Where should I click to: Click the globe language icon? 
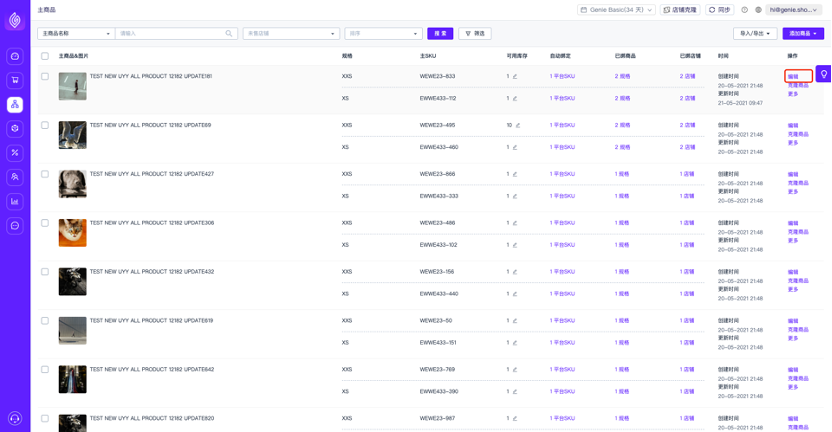pyautogui.click(x=758, y=10)
